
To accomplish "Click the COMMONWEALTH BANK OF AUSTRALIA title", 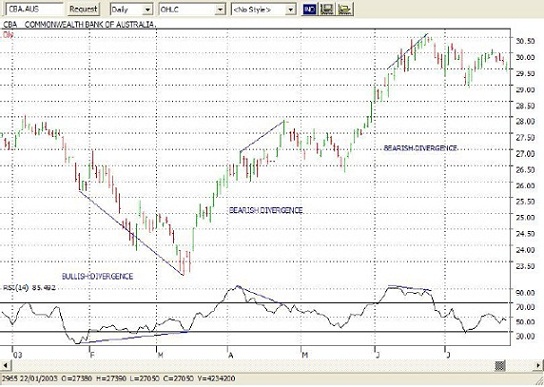I will point(90,25).
